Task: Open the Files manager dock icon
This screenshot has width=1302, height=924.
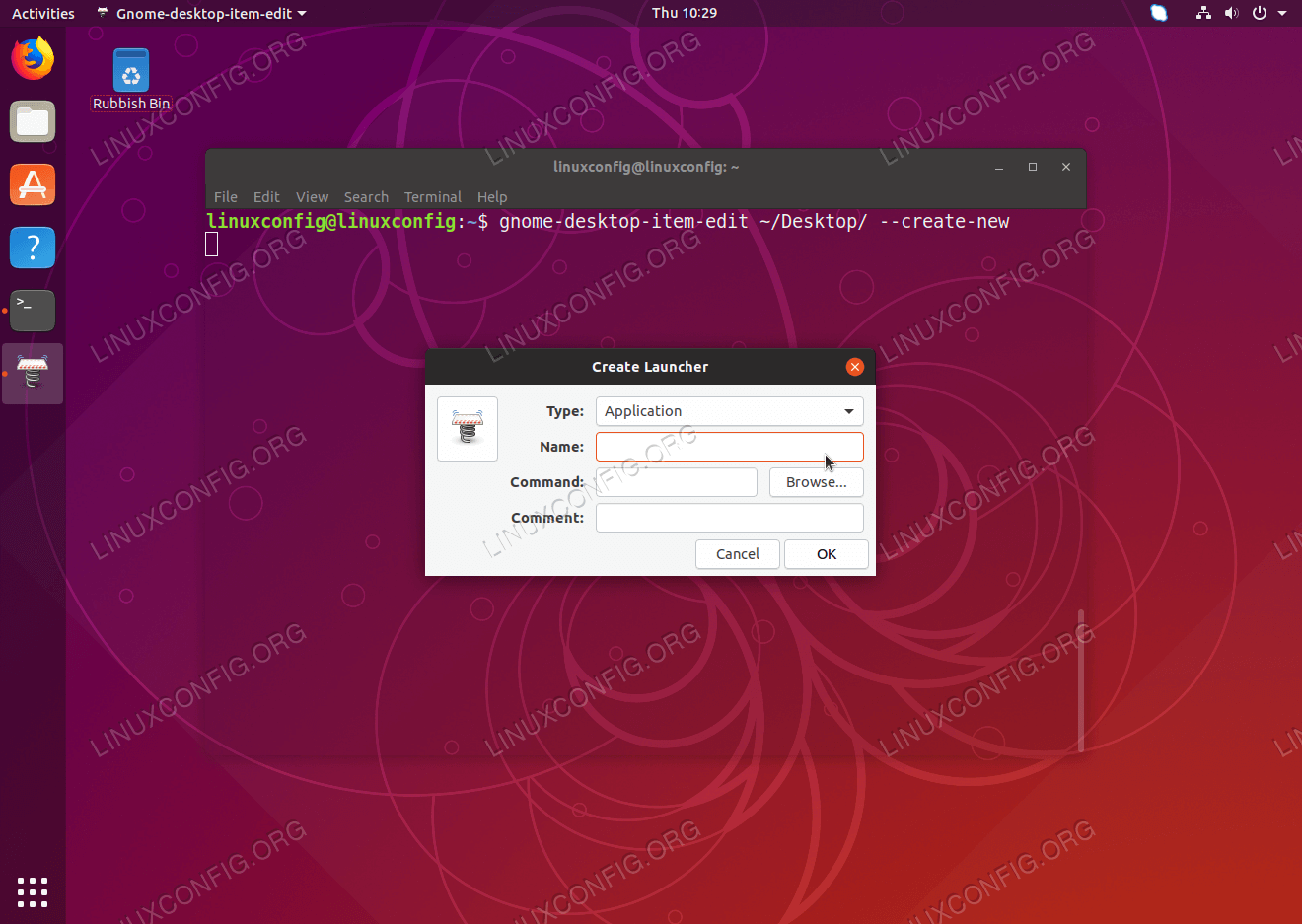Action: click(33, 121)
